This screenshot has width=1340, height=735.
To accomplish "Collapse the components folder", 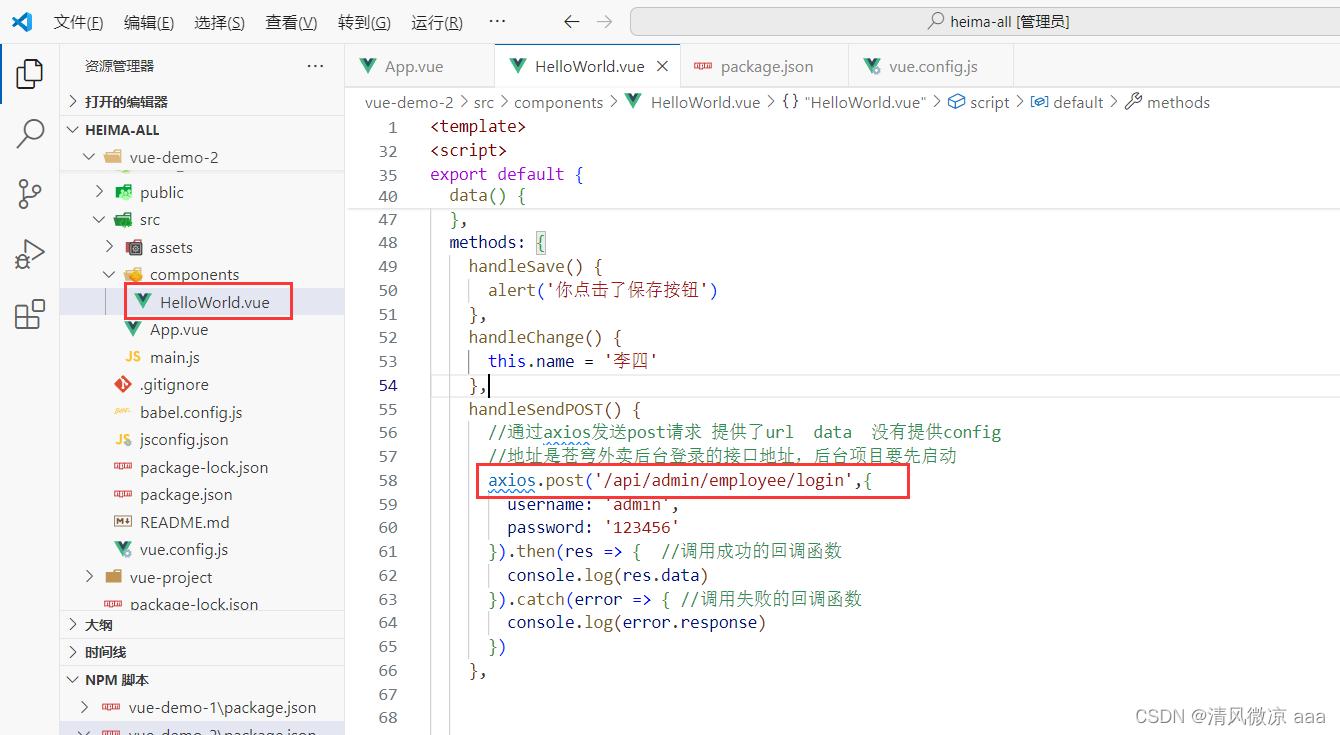I will click(202, 274).
